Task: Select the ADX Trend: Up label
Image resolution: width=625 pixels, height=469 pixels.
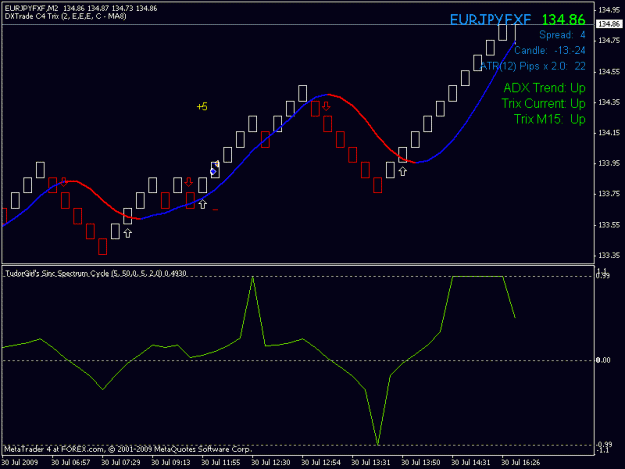Action: [544, 88]
